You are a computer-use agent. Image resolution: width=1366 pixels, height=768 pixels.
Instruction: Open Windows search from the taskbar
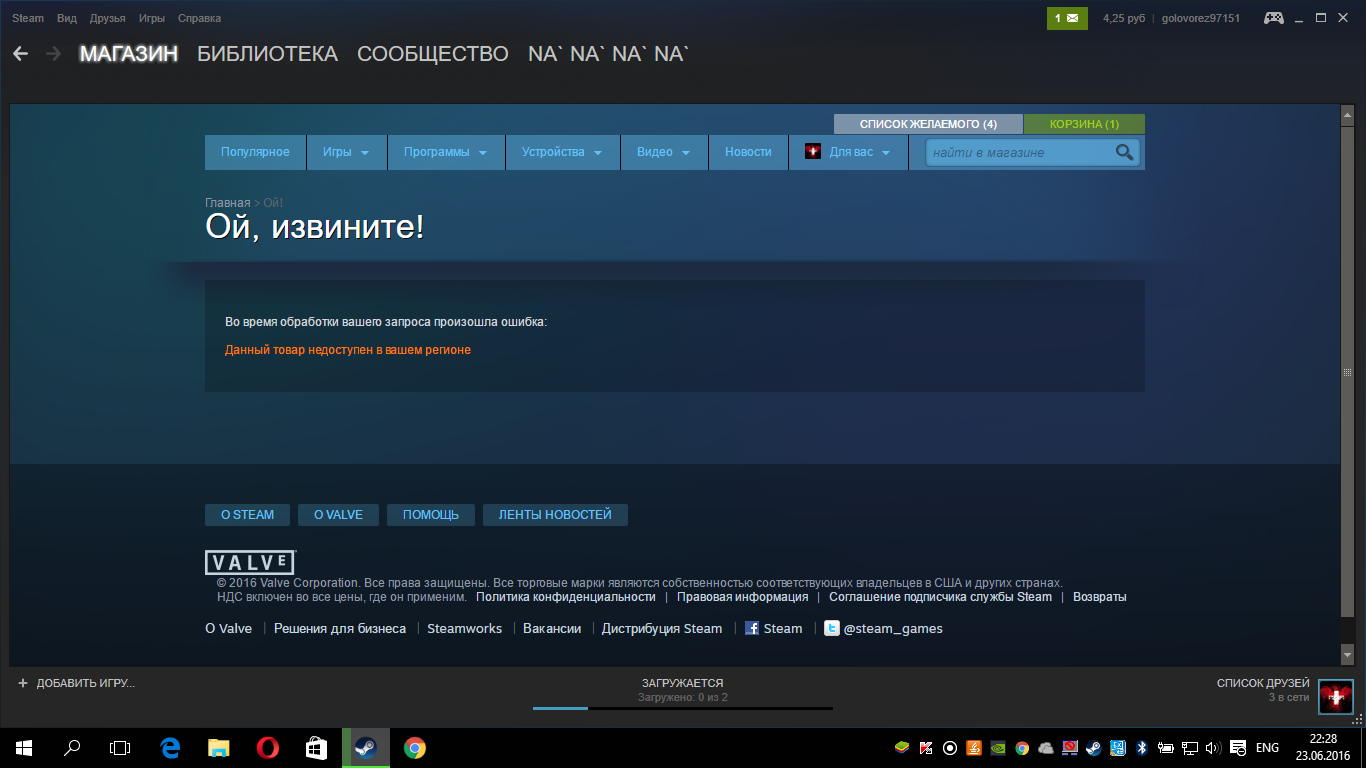click(72, 747)
